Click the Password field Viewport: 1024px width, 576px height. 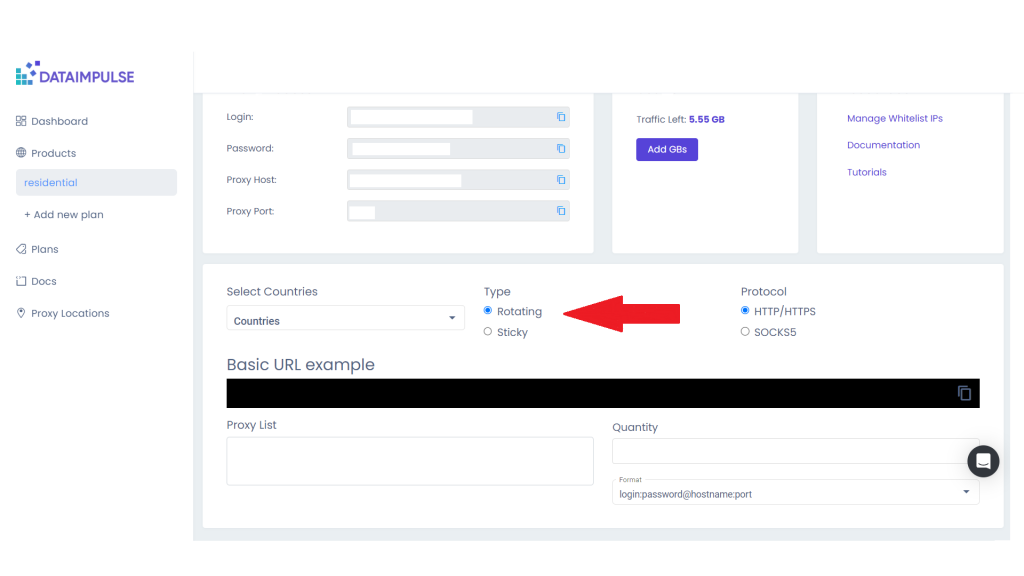click(458, 148)
